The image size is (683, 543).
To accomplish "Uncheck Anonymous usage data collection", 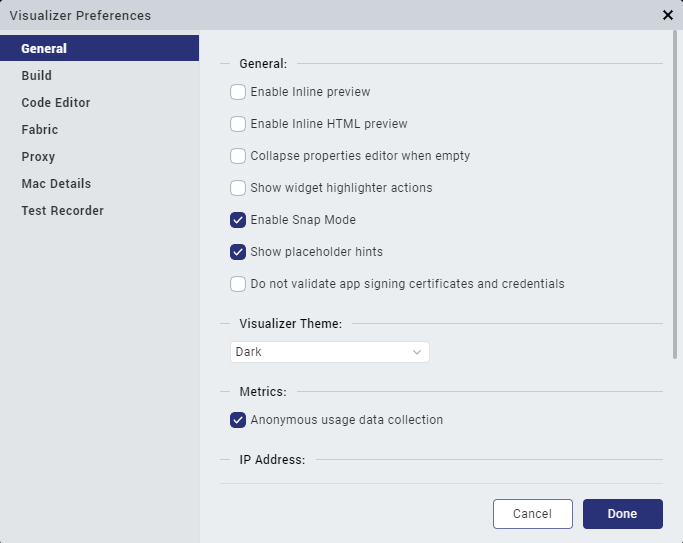I will [238, 420].
